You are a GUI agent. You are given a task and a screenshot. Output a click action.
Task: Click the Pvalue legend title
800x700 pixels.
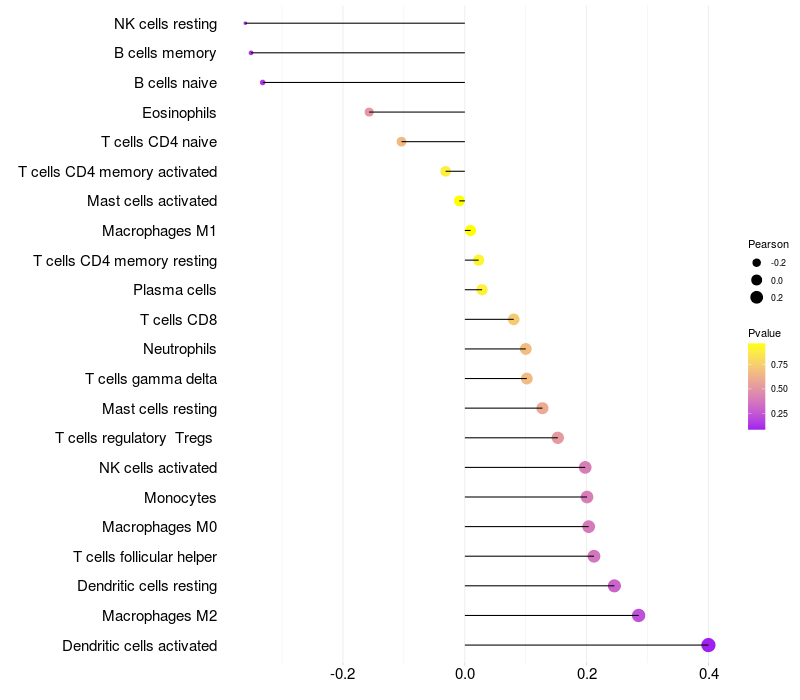[x=765, y=333]
